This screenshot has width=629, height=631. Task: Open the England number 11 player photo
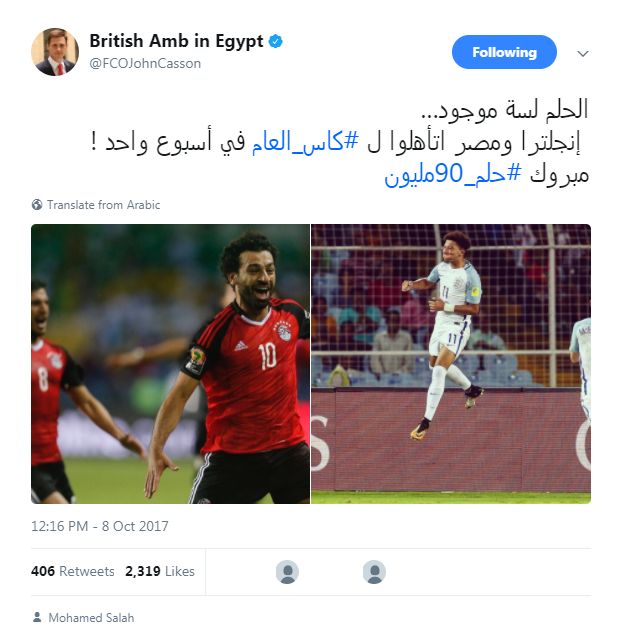451,364
